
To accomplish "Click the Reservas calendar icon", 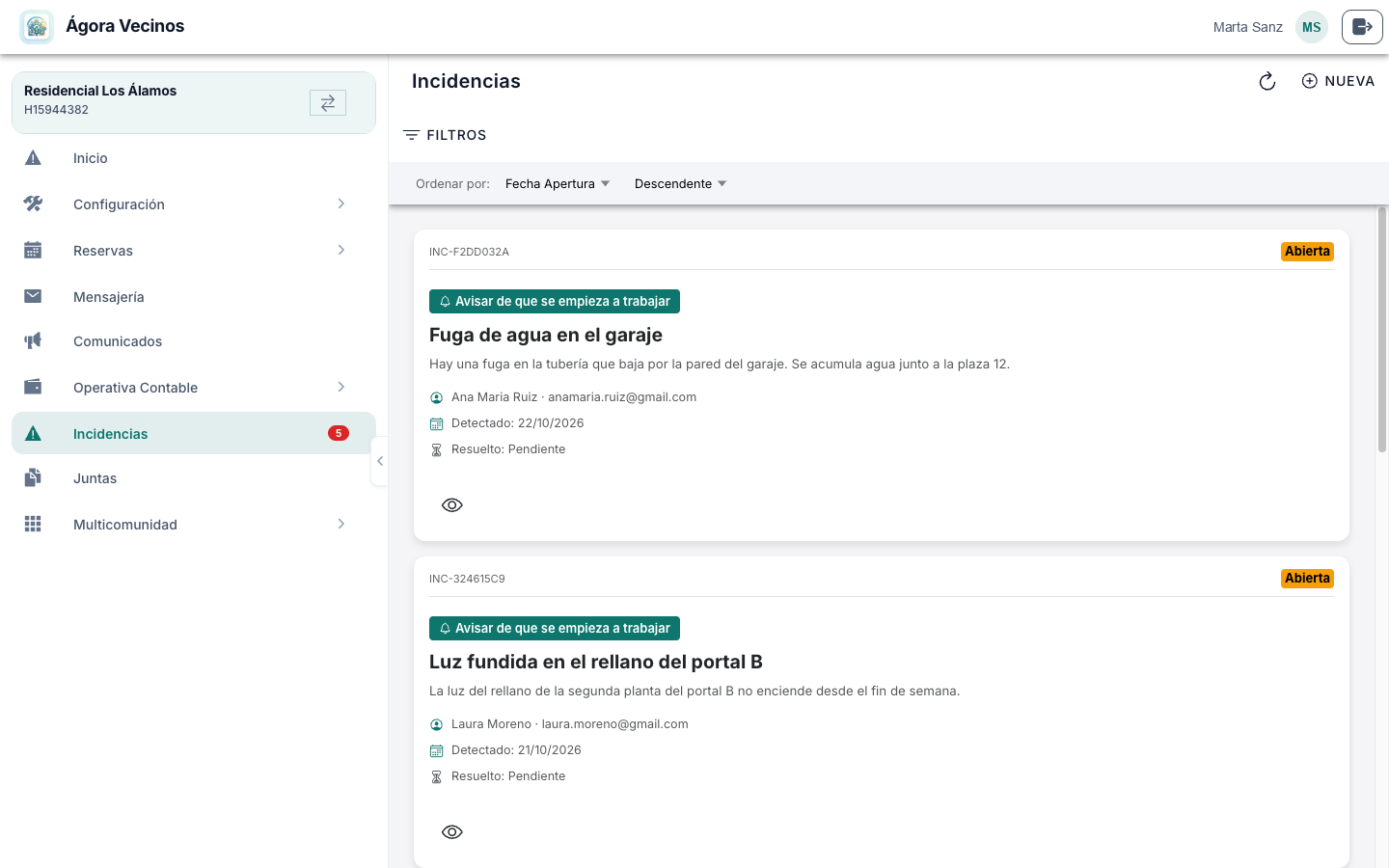I will (33, 251).
